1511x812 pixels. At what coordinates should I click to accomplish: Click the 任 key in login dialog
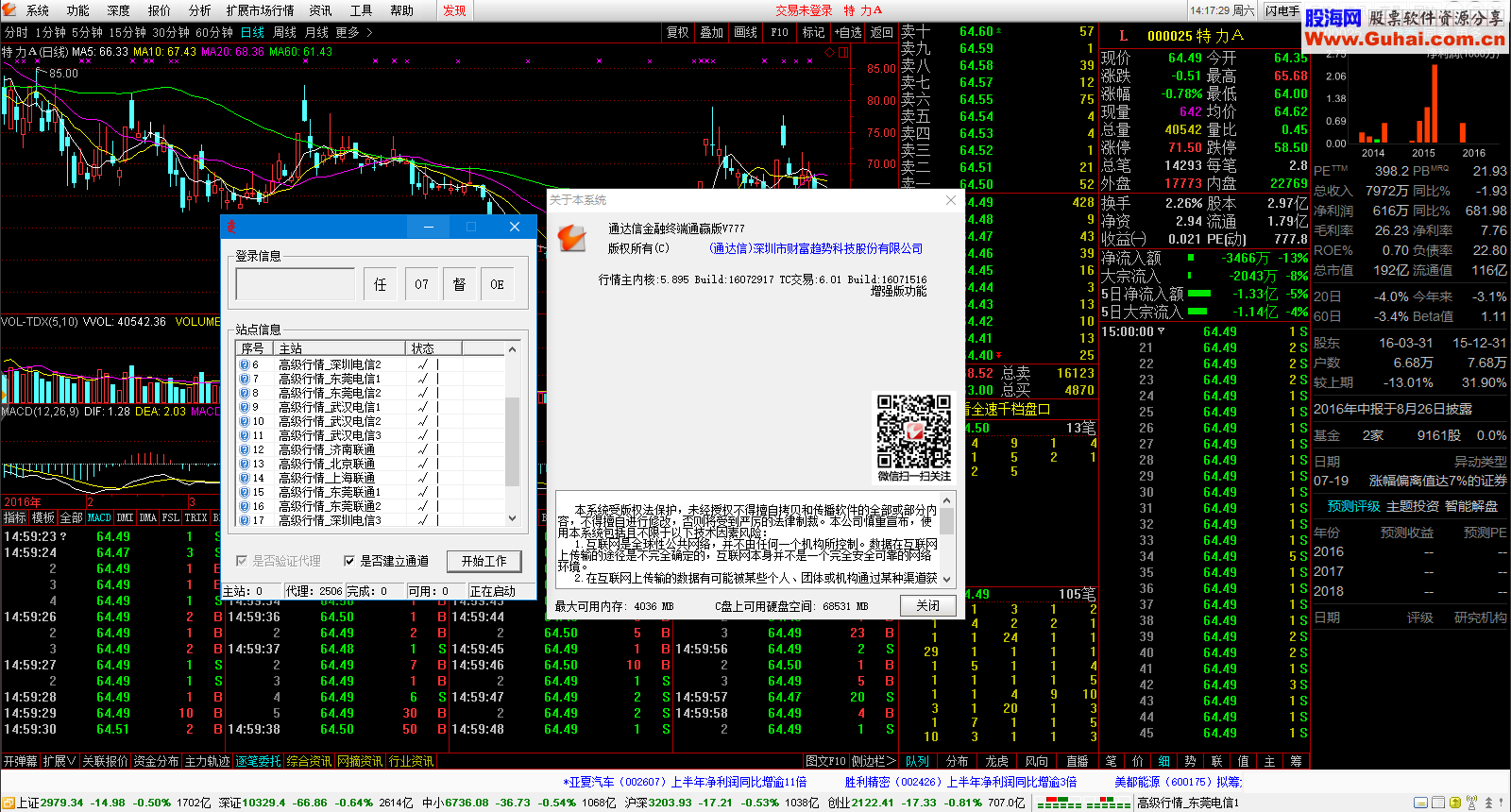(380, 283)
